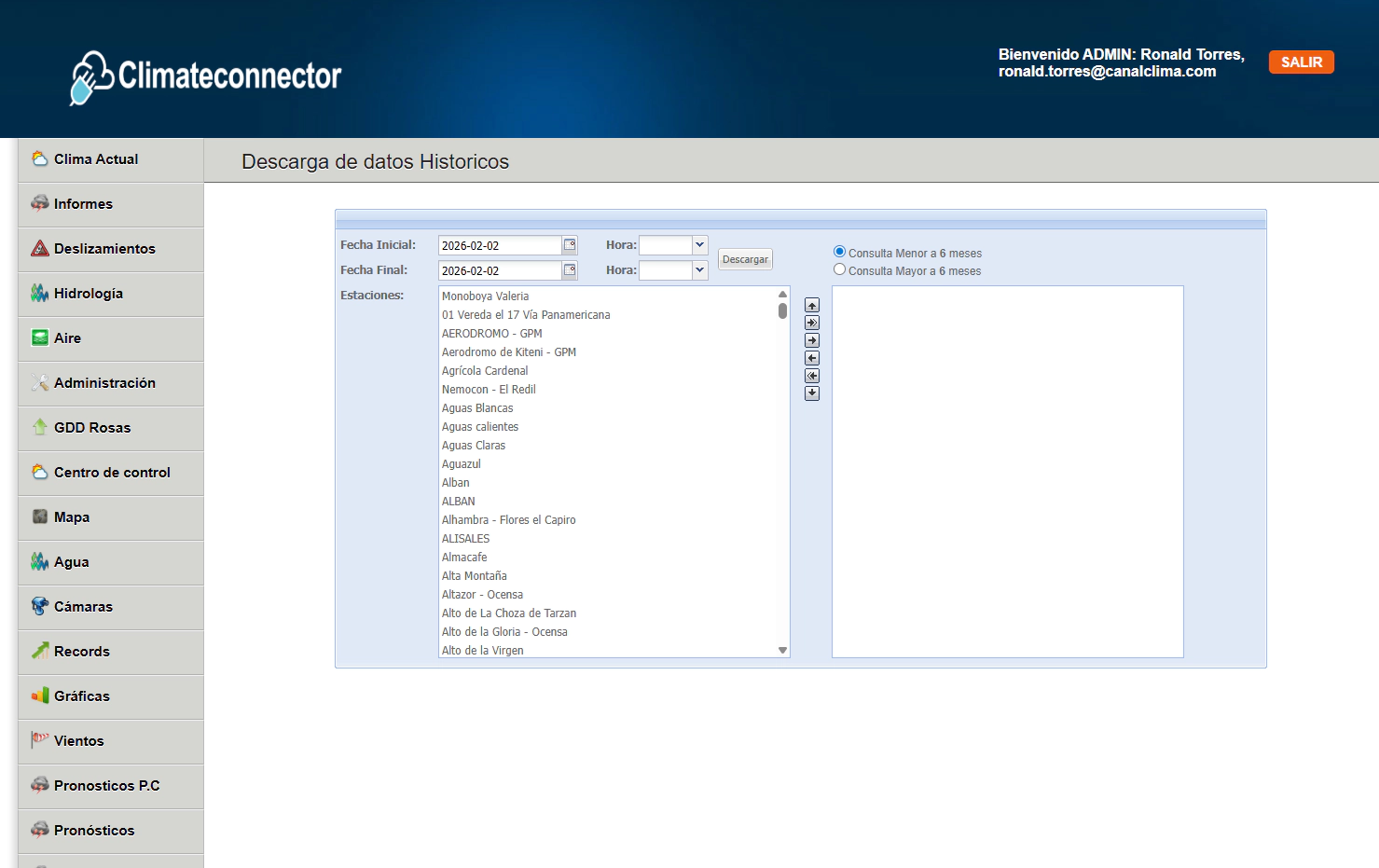
Task: Select Consulta Mayor a 6 meses
Action: [x=839, y=269]
